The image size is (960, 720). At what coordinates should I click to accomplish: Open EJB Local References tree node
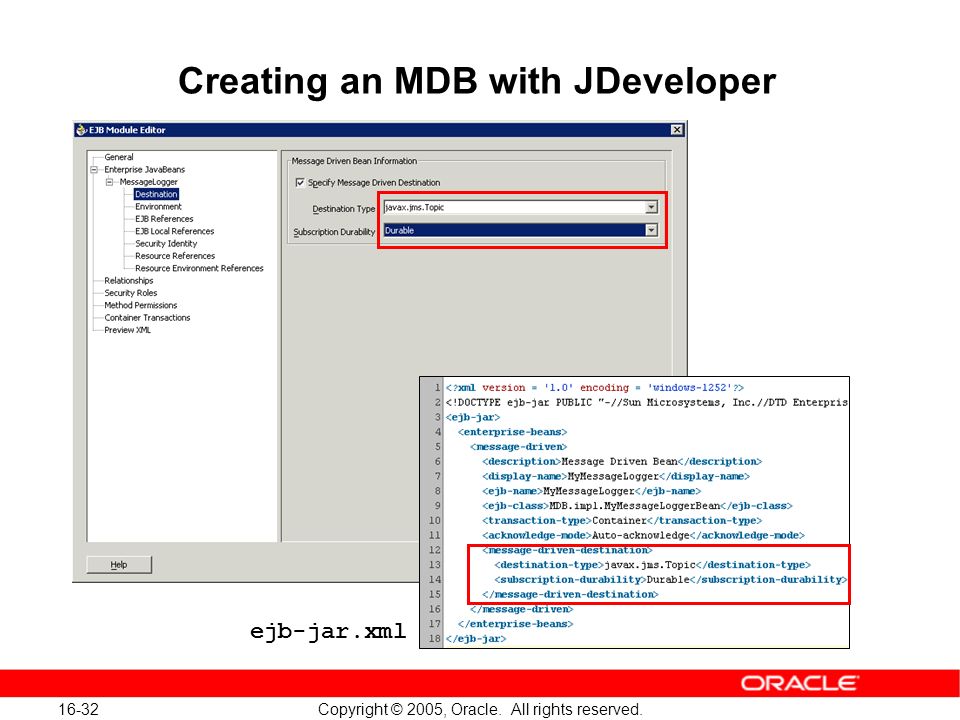pyautogui.click(x=174, y=231)
